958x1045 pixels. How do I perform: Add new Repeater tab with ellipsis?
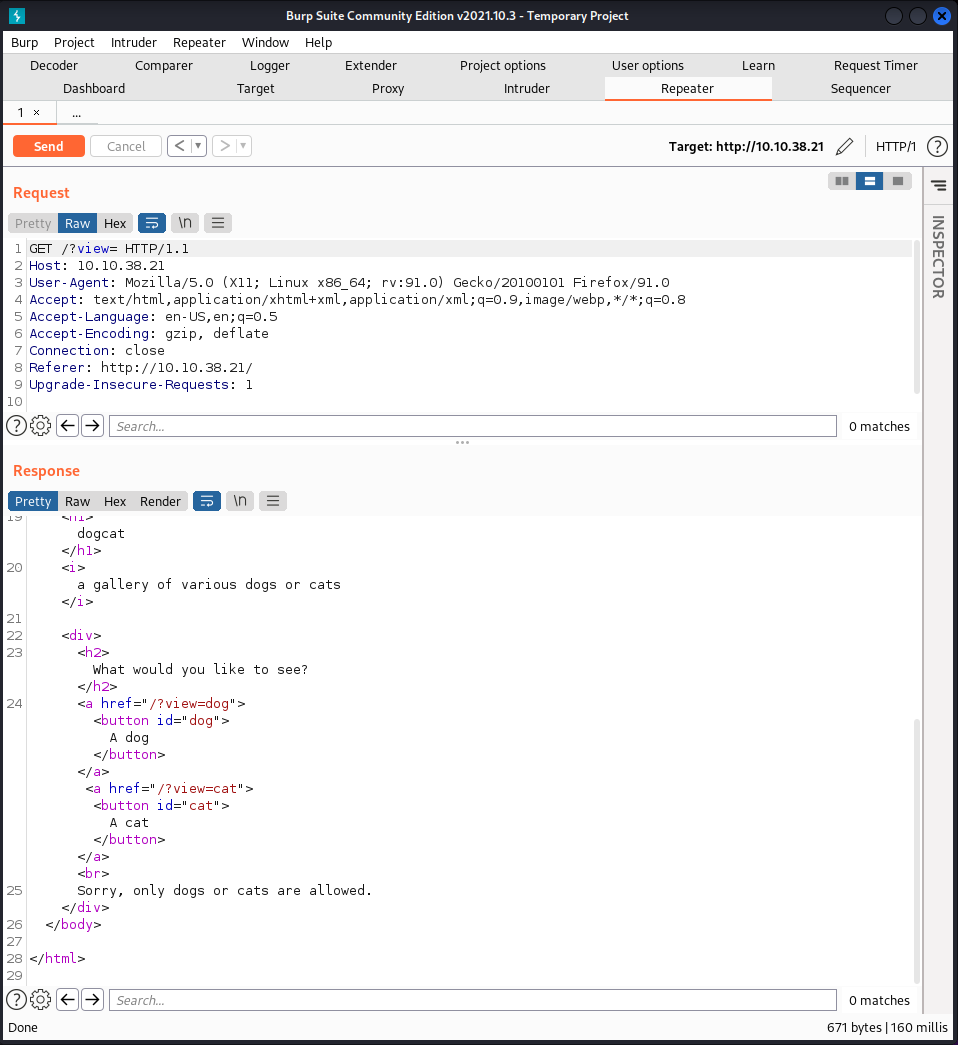(77, 113)
